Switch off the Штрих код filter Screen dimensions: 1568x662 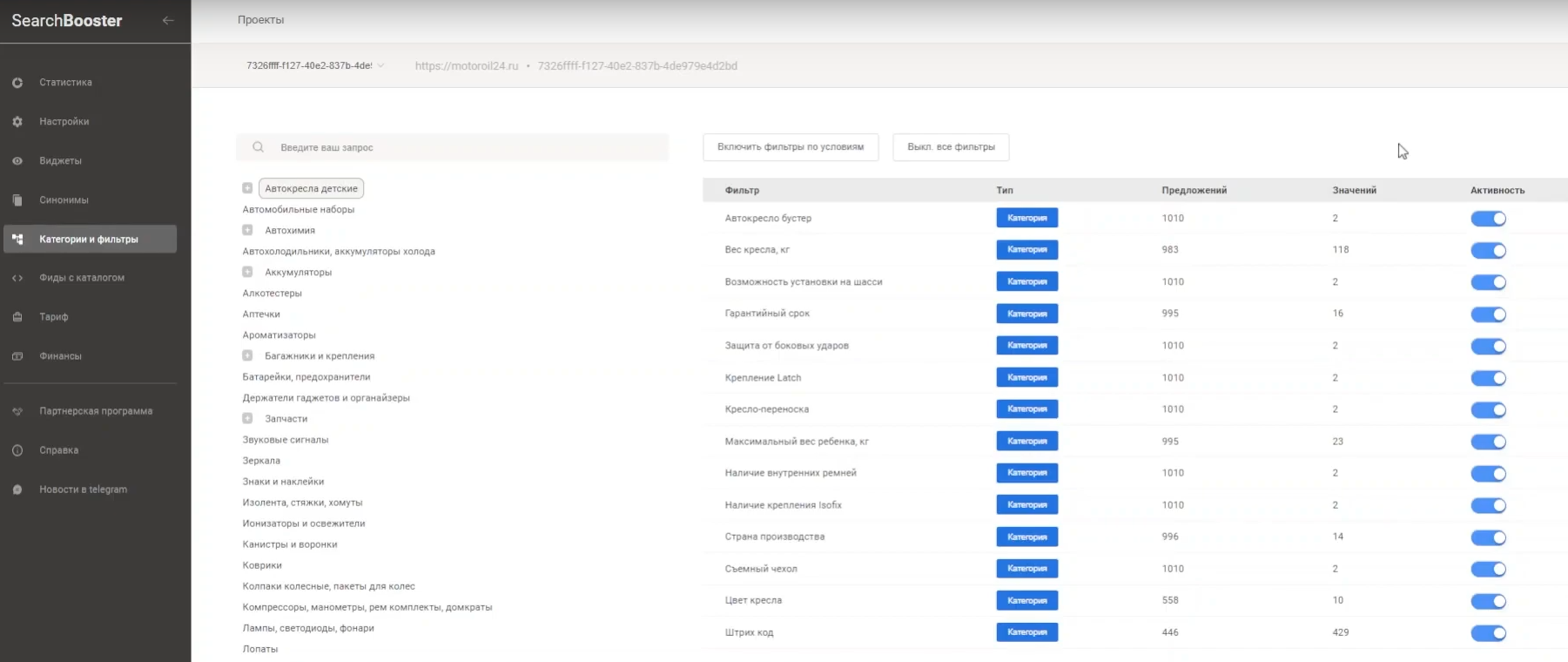[1488, 633]
